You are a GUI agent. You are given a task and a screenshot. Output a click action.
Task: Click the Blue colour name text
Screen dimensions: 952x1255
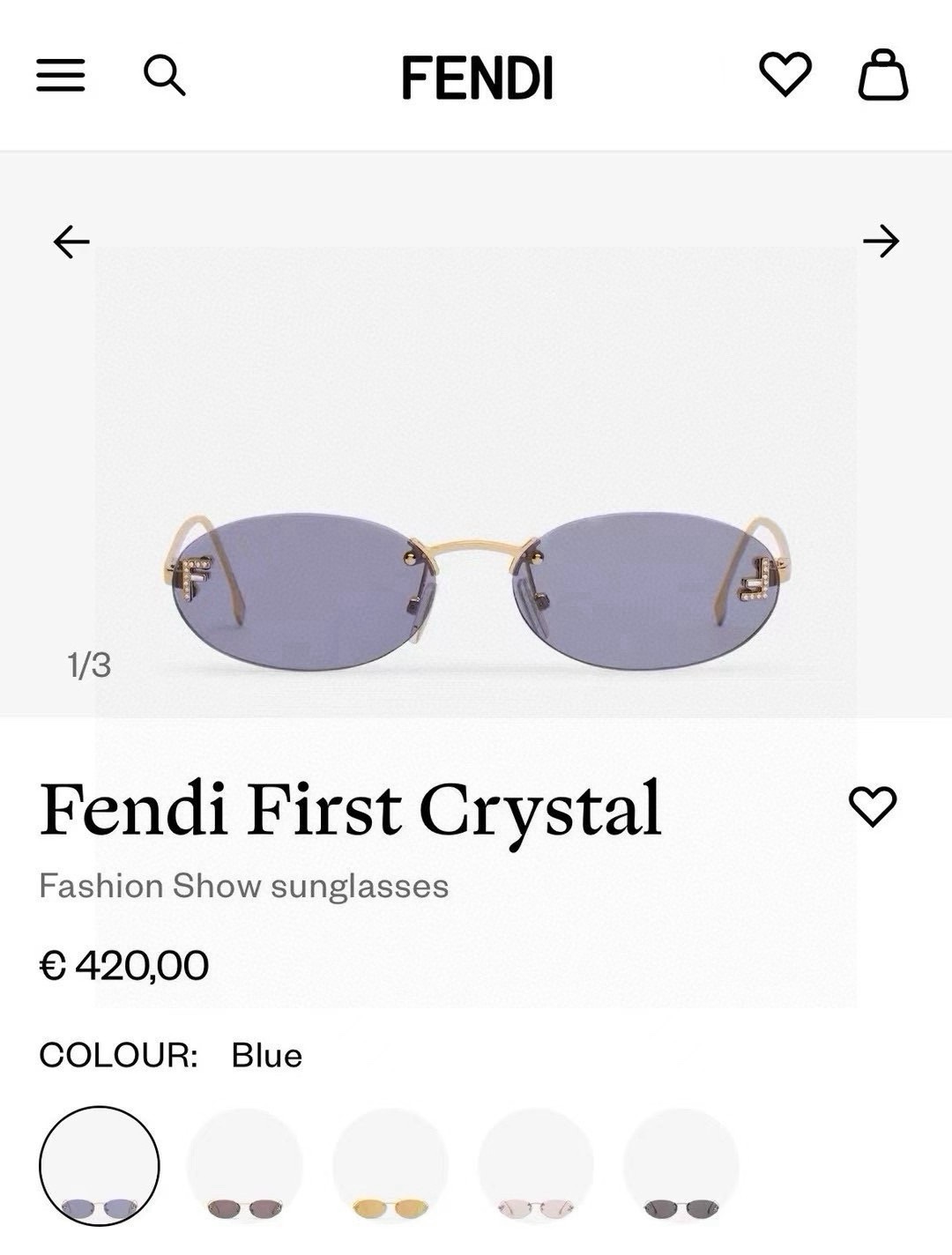click(x=266, y=1055)
